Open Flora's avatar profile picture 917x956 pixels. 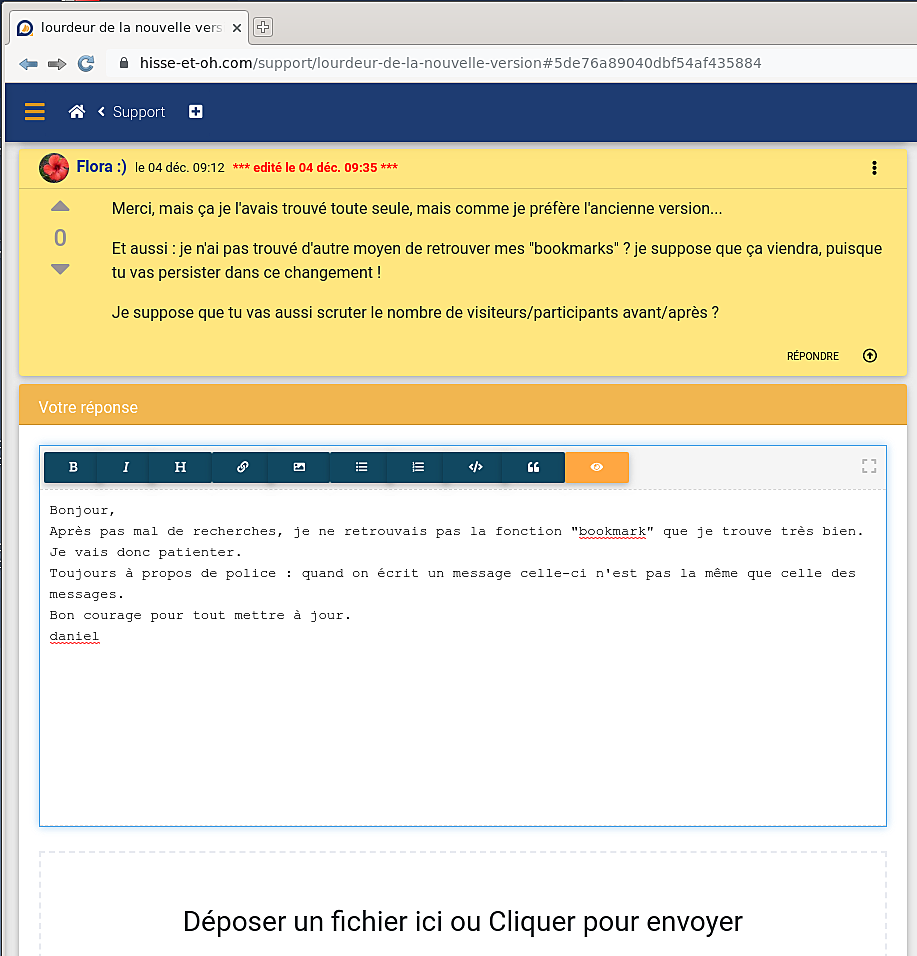[x=54, y=168]
